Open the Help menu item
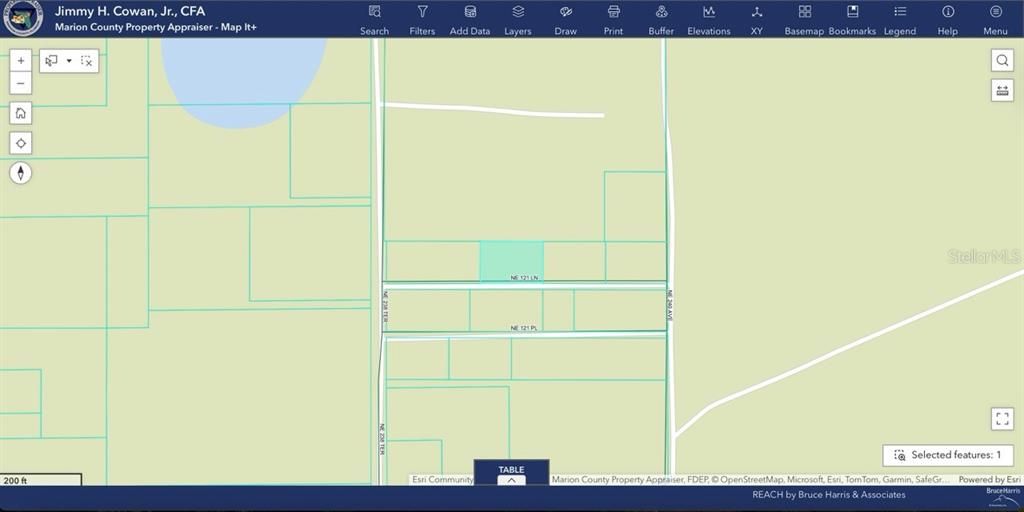This screenshot has width=1024, height=512. [x=947, y=19]
